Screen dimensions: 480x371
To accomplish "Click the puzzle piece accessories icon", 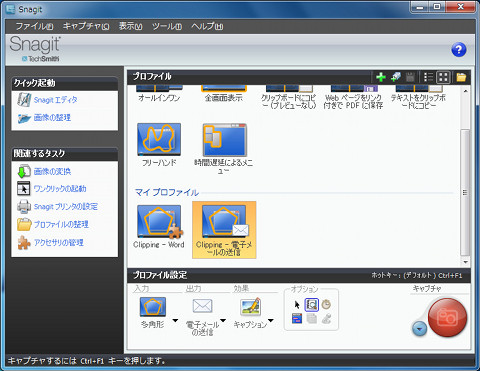I will [x=24, y=243].
